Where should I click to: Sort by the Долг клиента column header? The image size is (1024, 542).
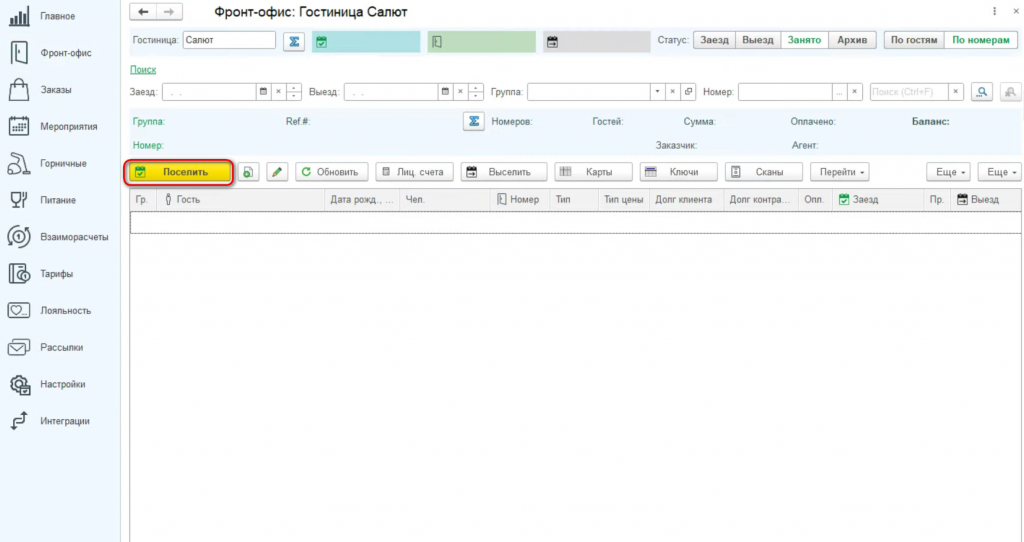(686, 200)
